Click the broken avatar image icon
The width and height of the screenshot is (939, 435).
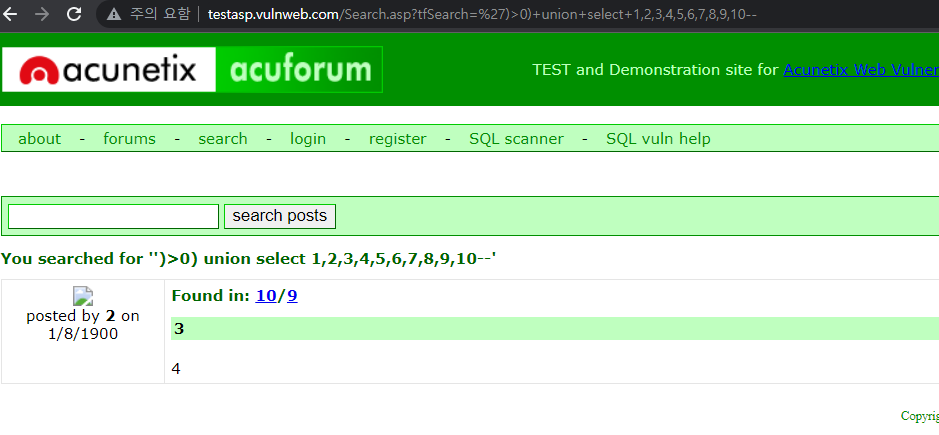pyautogui.click(x=83, y=296)
